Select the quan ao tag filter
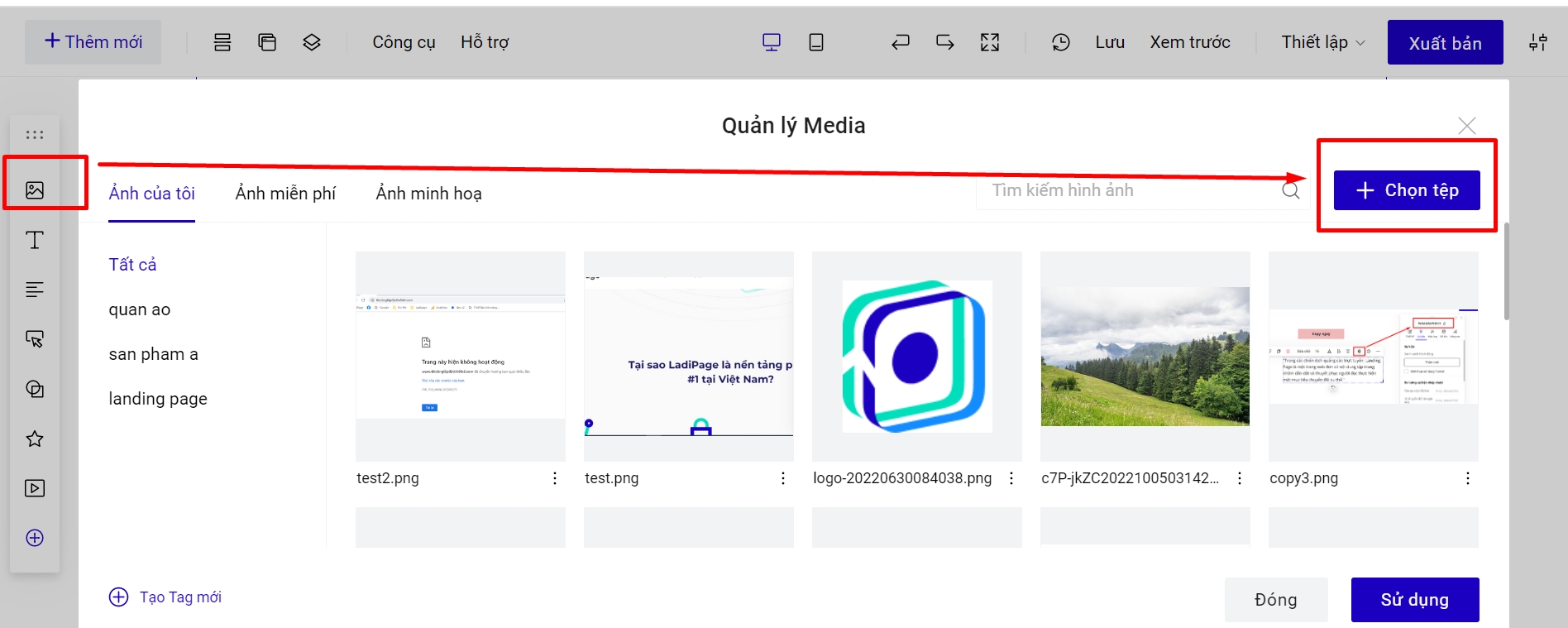 click(139, 309)
